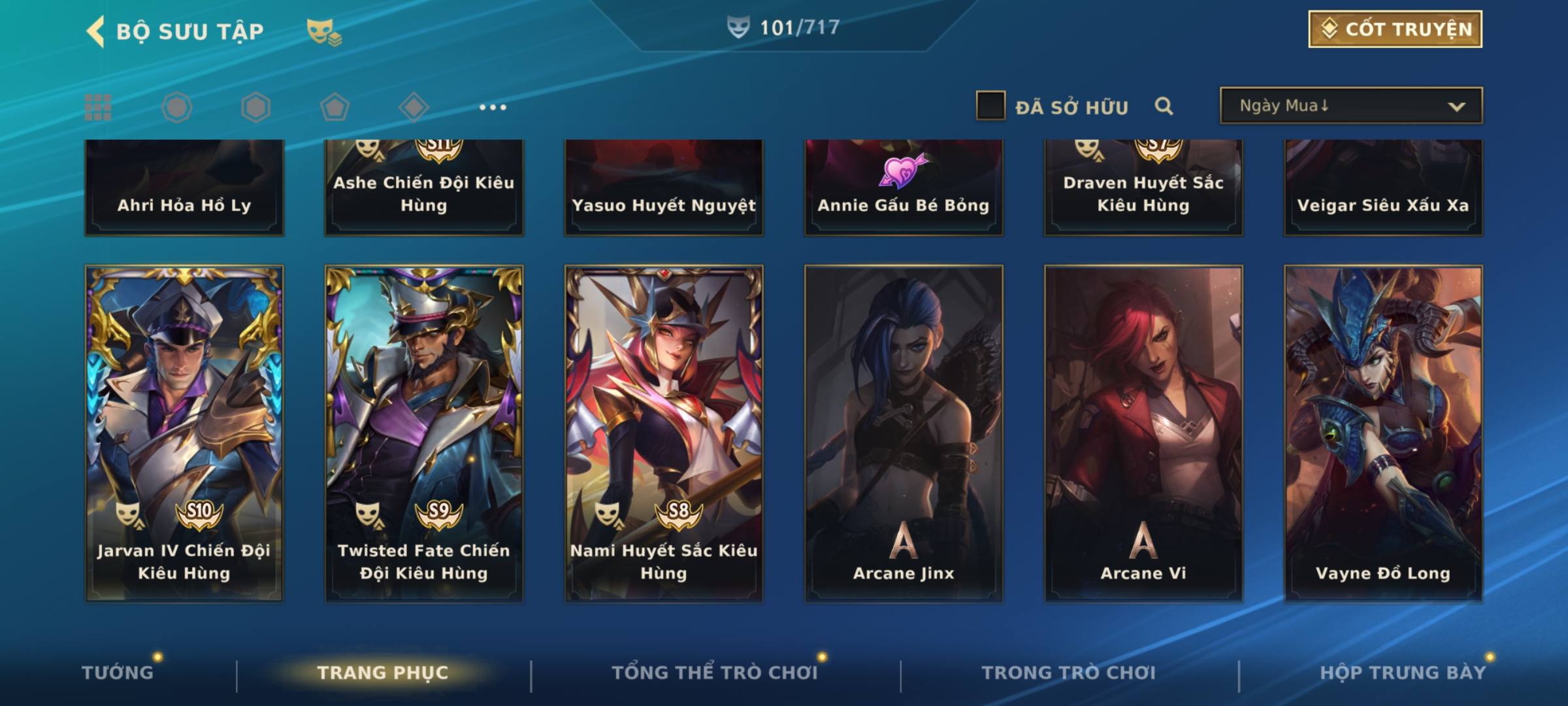Select the diamond rarity filter icon
Viewport: 1568px width, 706px height.
[x=414, y=107]
